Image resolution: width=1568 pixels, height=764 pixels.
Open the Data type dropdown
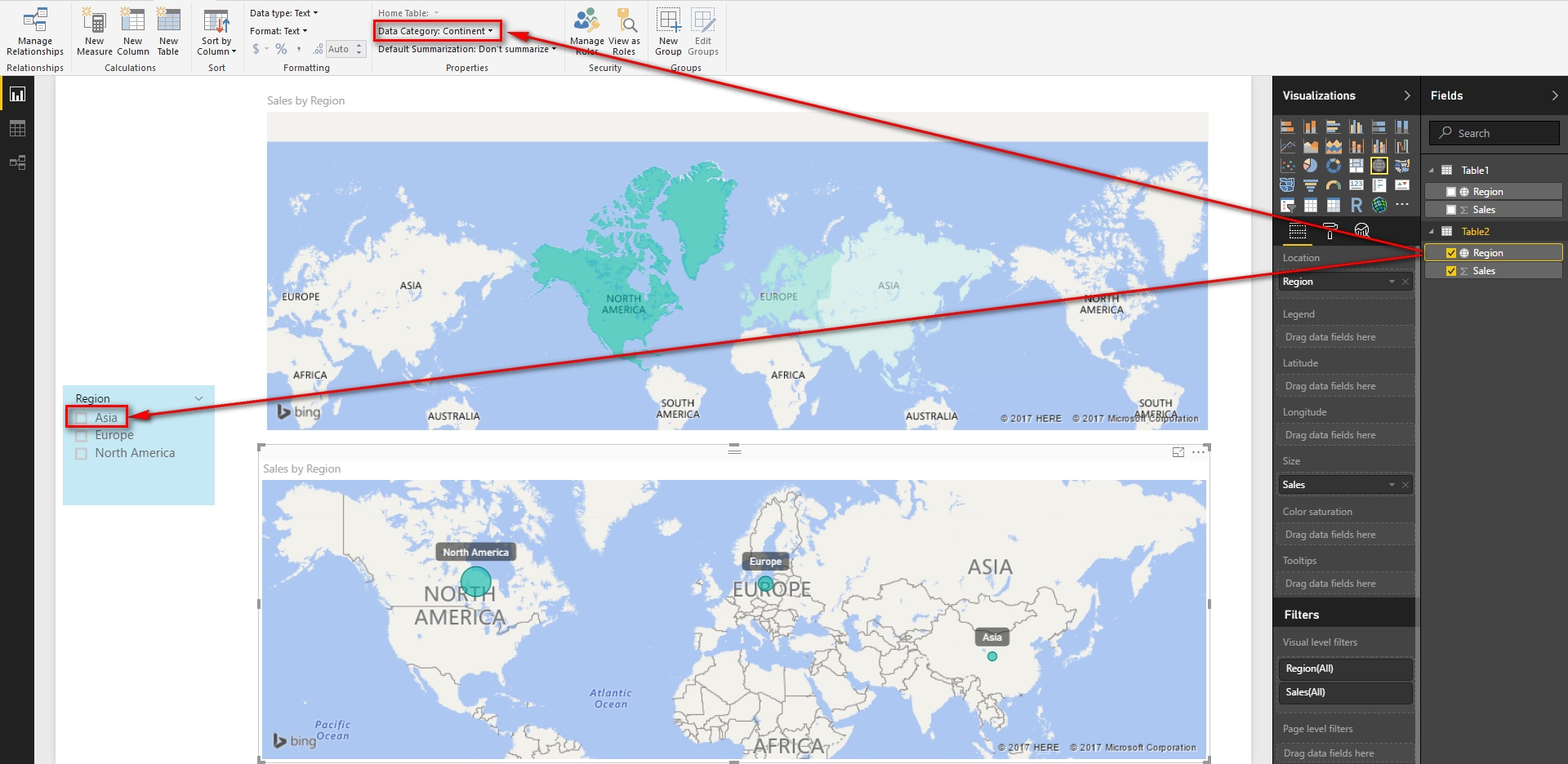click(x=283, y=13)
